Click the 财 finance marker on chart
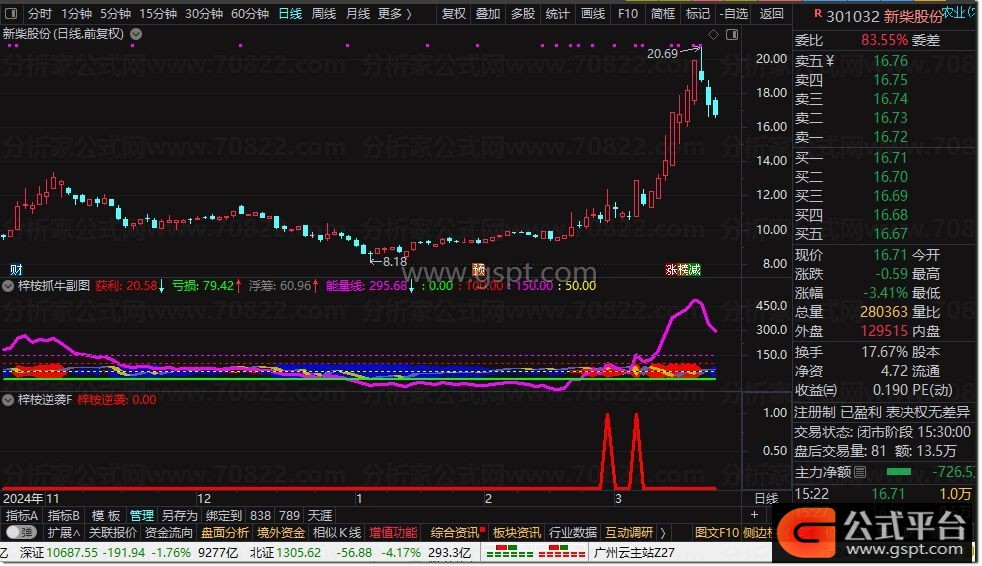Image resolution: width=982 pixels, height=566 pixels. (x=16, y=269)
